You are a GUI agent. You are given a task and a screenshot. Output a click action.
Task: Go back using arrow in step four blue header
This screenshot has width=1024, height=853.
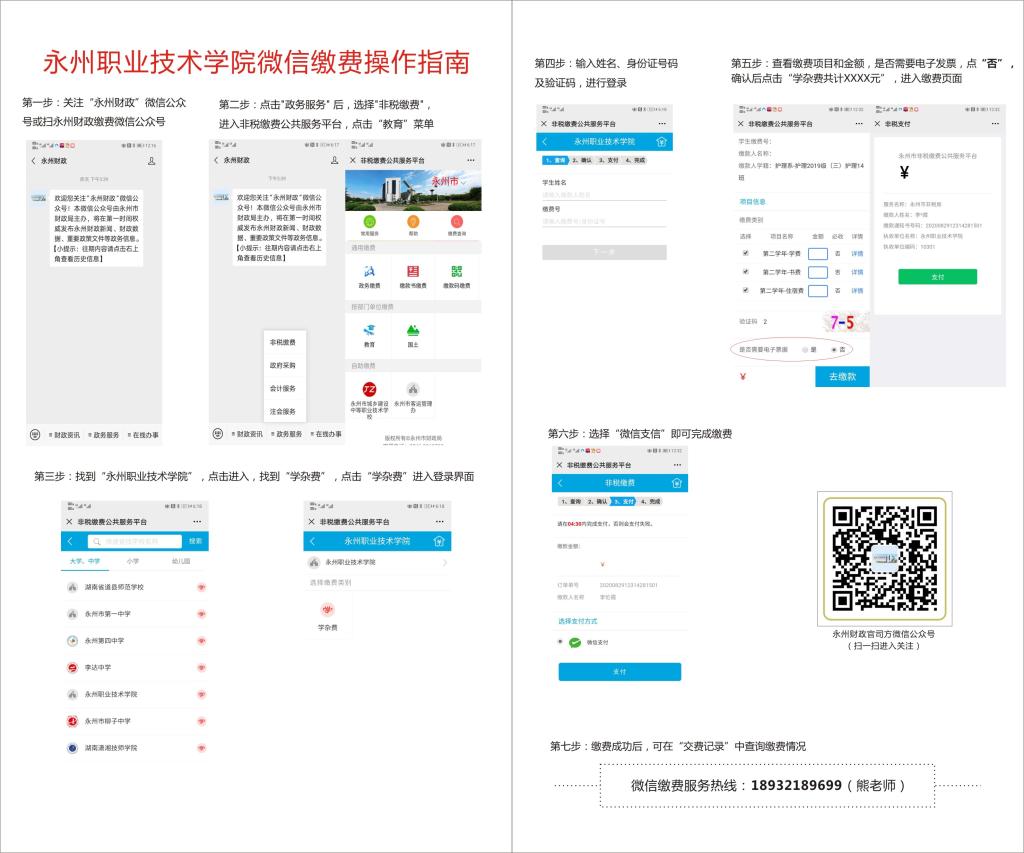point(545,142)
